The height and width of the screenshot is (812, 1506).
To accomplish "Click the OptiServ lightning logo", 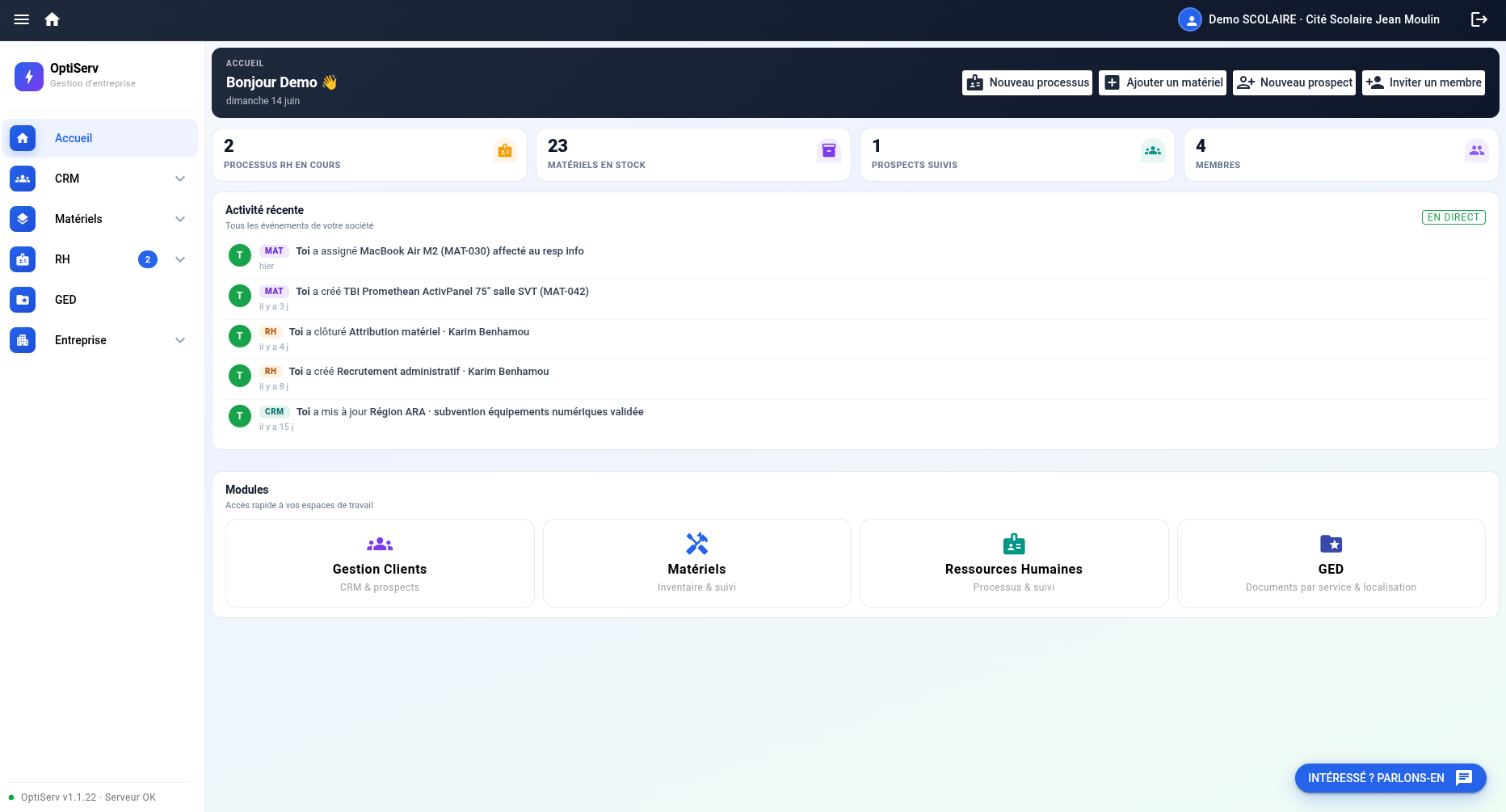I will coord(29,77).
